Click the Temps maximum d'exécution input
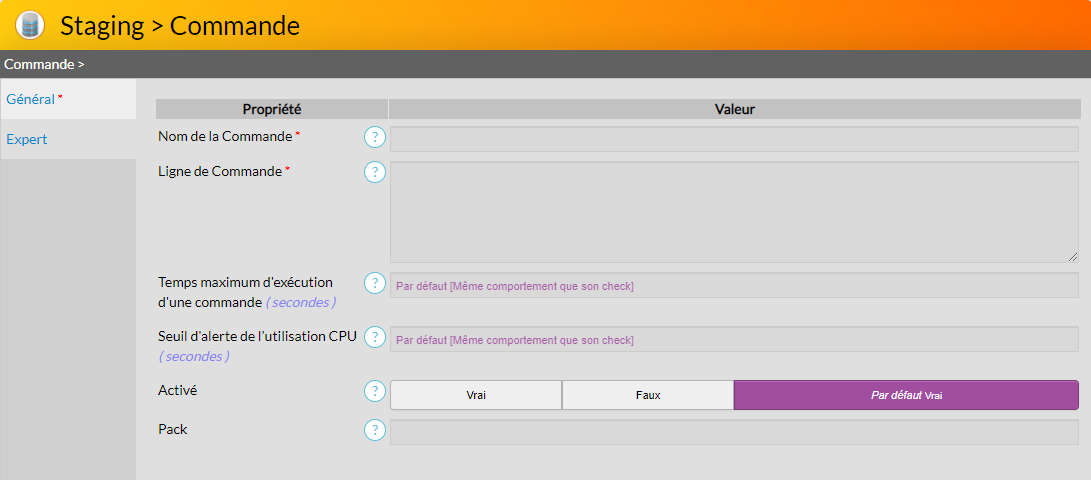Image resolution: width=1091 pixels, height=480 pixels. tap(733, 286)
